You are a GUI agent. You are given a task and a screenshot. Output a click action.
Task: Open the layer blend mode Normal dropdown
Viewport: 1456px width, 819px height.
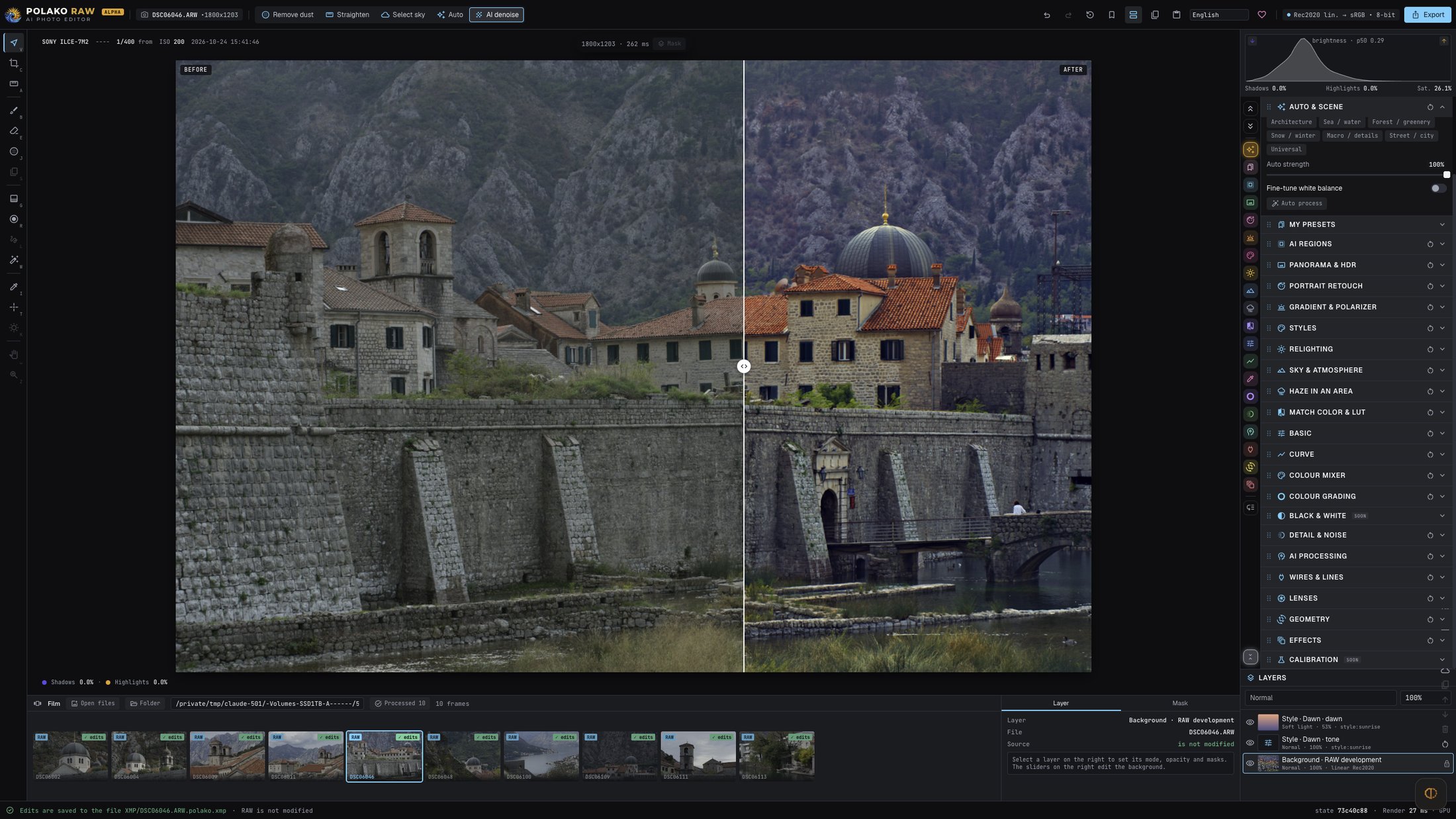point(1320,698)
